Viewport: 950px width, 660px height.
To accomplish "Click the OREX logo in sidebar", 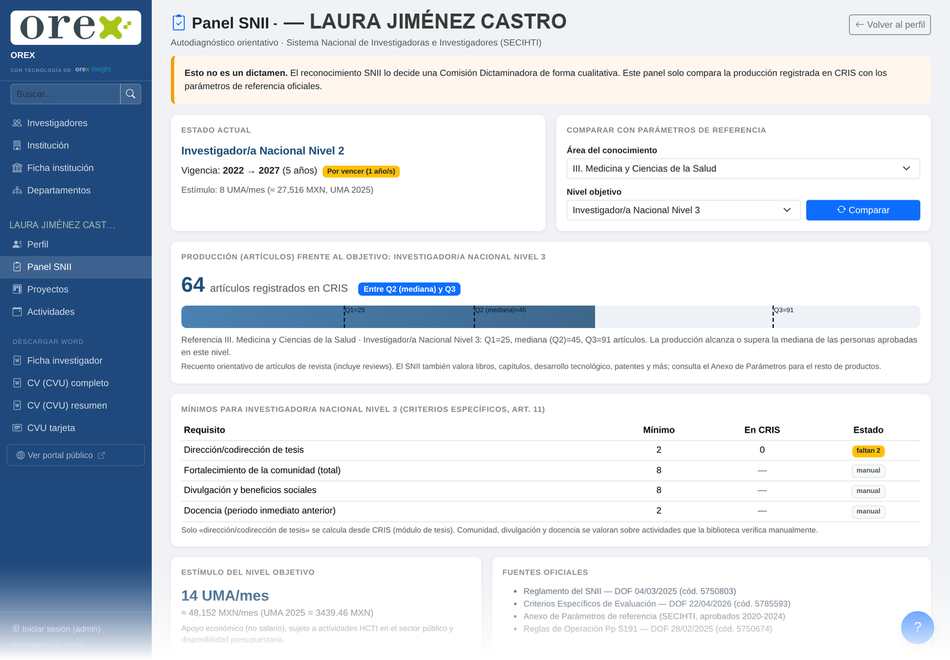I will [x=76, y=27].
